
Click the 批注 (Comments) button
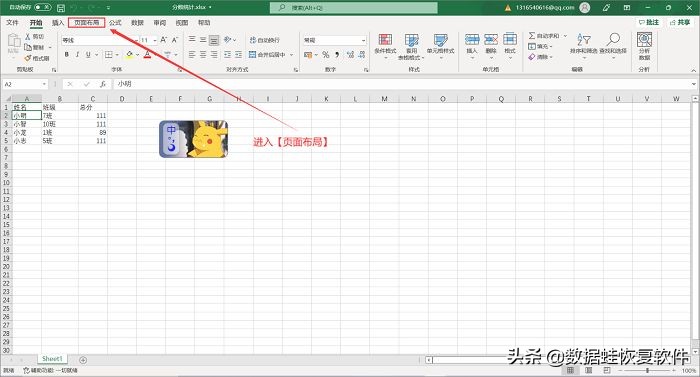click(x=649, y=22)
